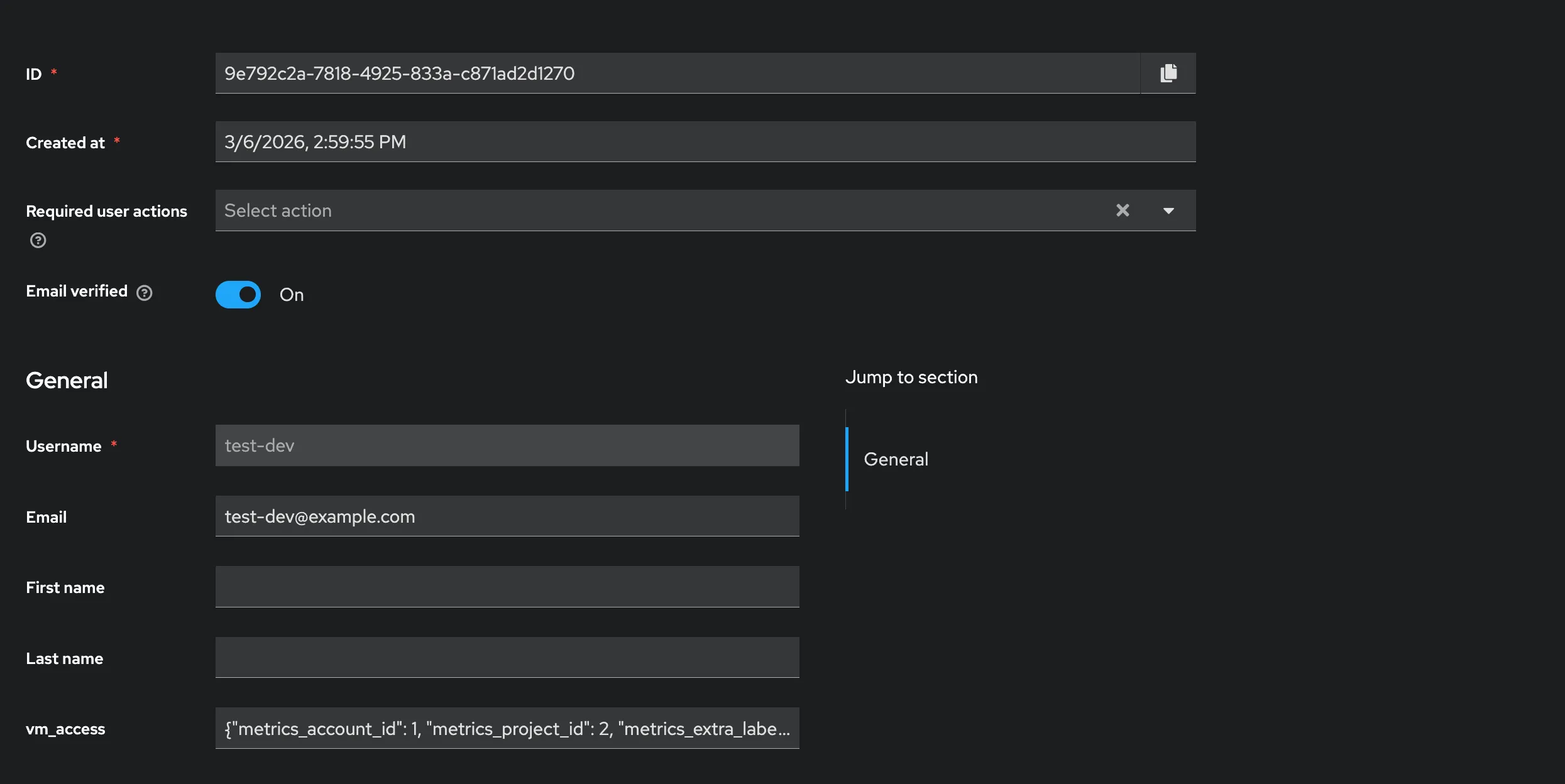Turn off the Email verified switch
Viewport: 1565px width, 784px height.
[238, 295]
